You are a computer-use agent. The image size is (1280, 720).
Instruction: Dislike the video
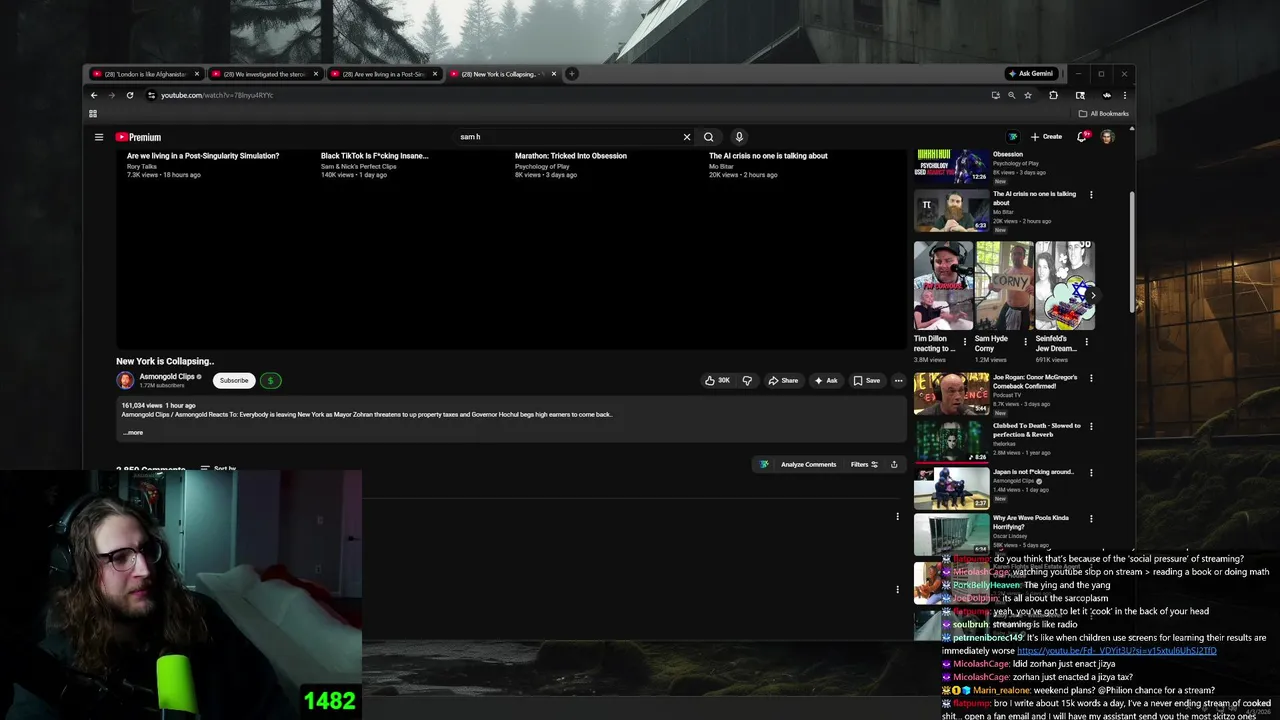coord(747,381)
